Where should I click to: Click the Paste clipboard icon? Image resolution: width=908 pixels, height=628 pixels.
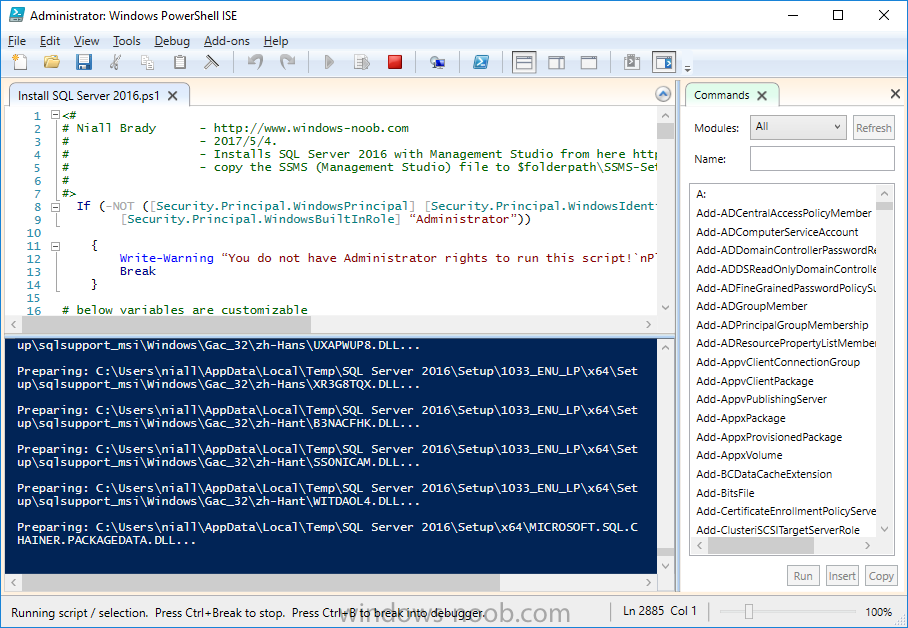pos(180,62)
